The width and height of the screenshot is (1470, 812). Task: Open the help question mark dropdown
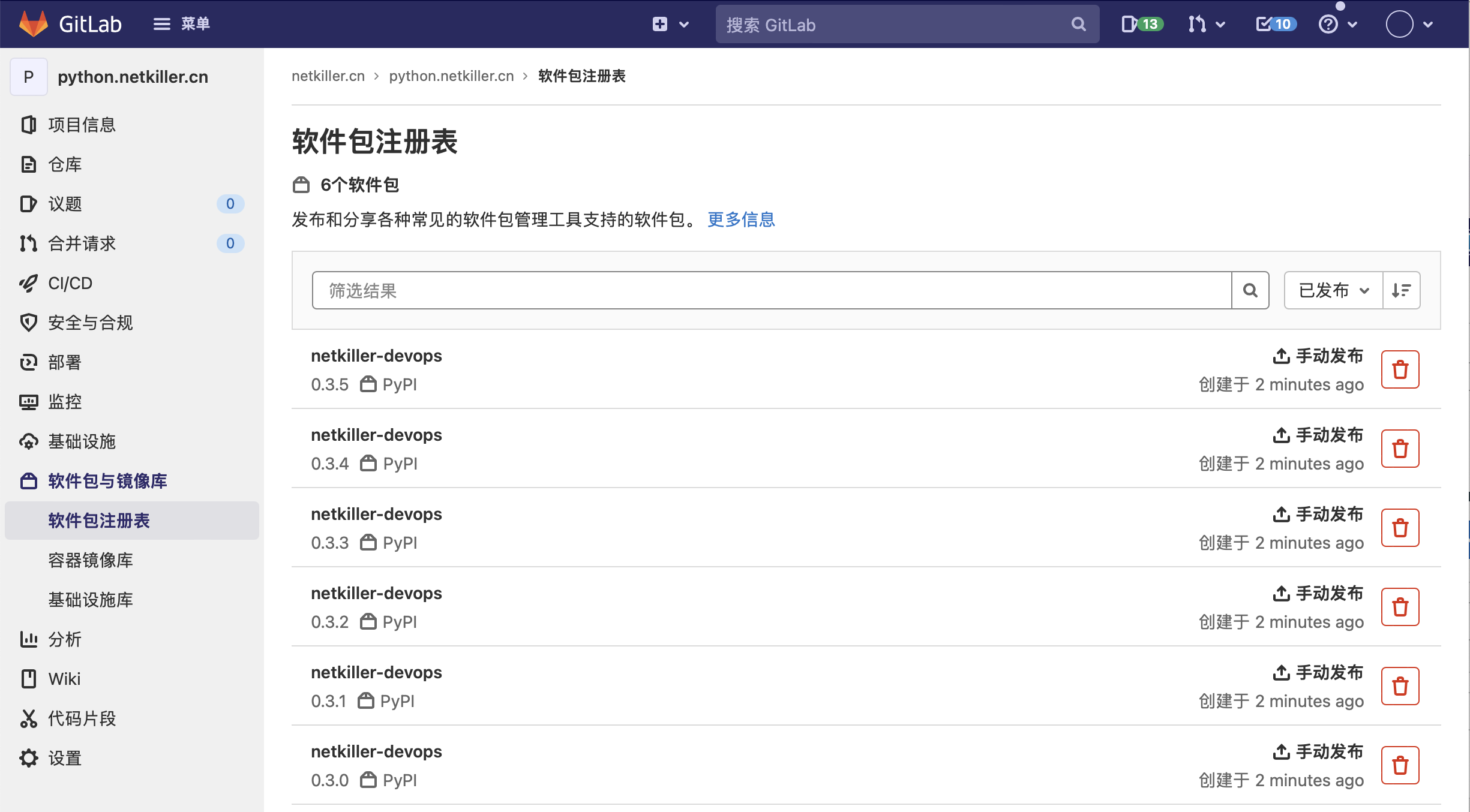click(x=1337, y=24)
